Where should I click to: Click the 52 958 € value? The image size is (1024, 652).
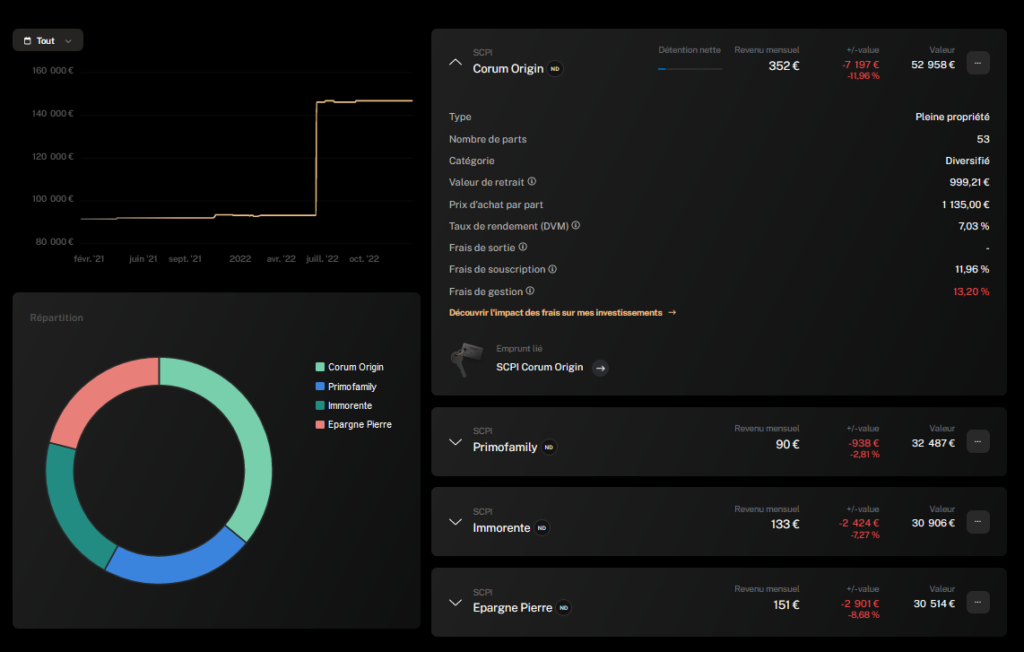(933, 65)
